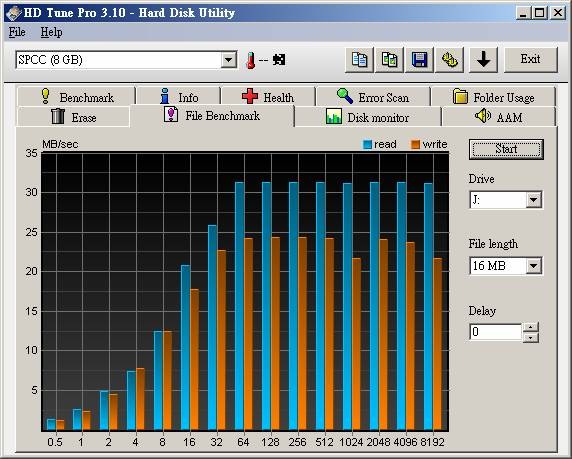This screenshot has height=459, width=572.
Task: Click the Exit button
Action: tap(530, 59)
